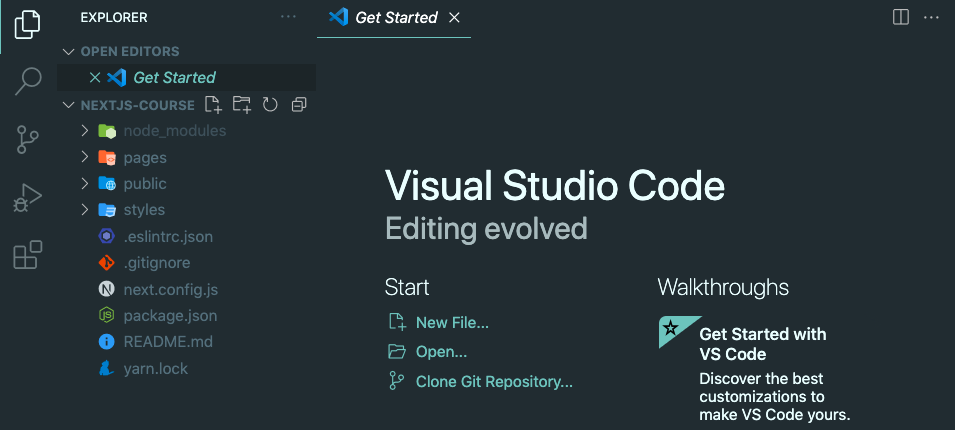Image resolution: width=955 pixels, height=430 pixels.
Task: Open the Search view in activity bar
Action: [x=27, y=81]
